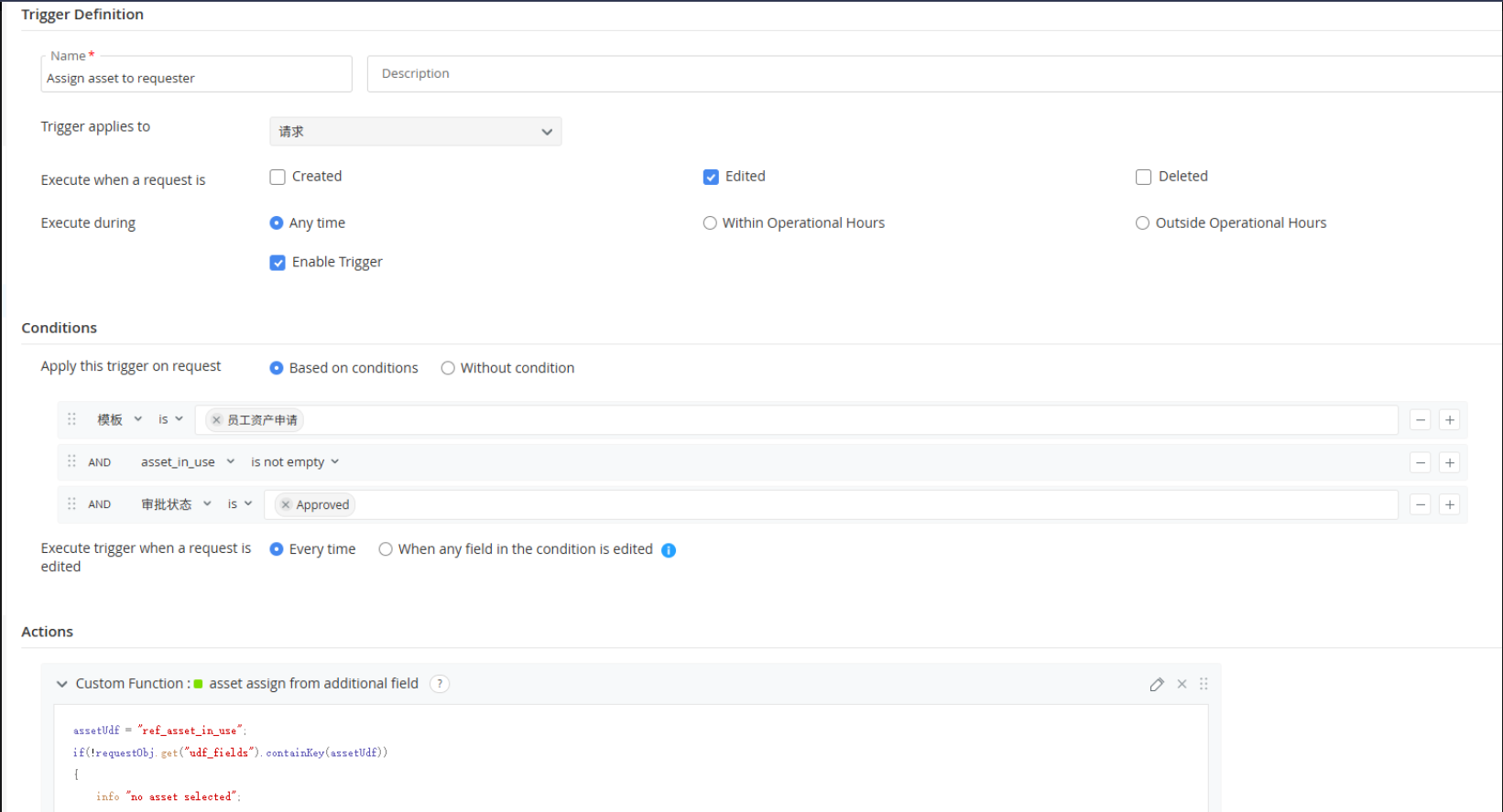The width and height of the screenshot is (1503, 812).
Task: Click the pencil edit icon for custom function
Action: click(x=1157, y=685)
